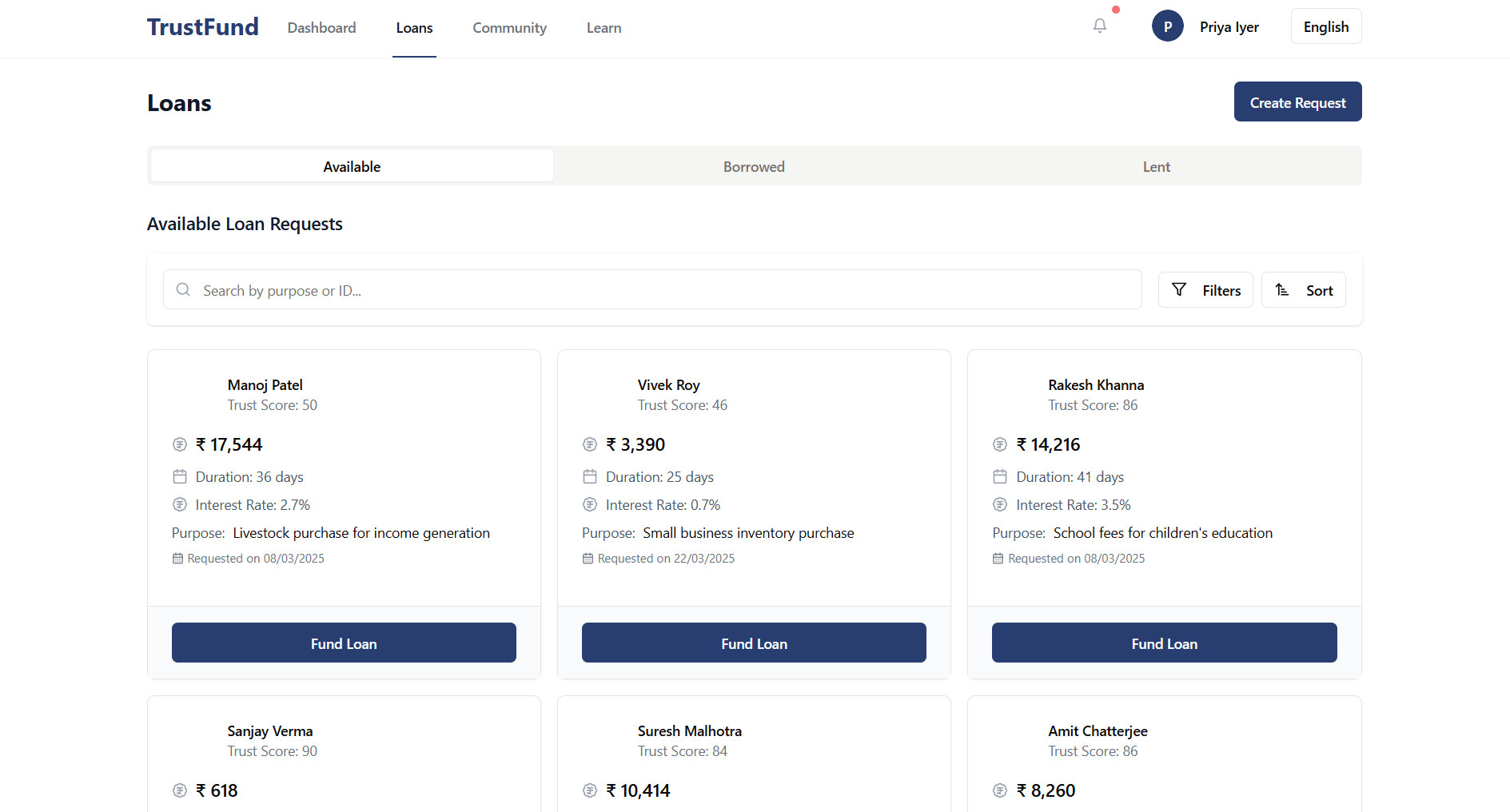Click the calendar icon beside Duration: 25 days
Image resolution: width=1510 pixels, height=812 pixels.
590,476
